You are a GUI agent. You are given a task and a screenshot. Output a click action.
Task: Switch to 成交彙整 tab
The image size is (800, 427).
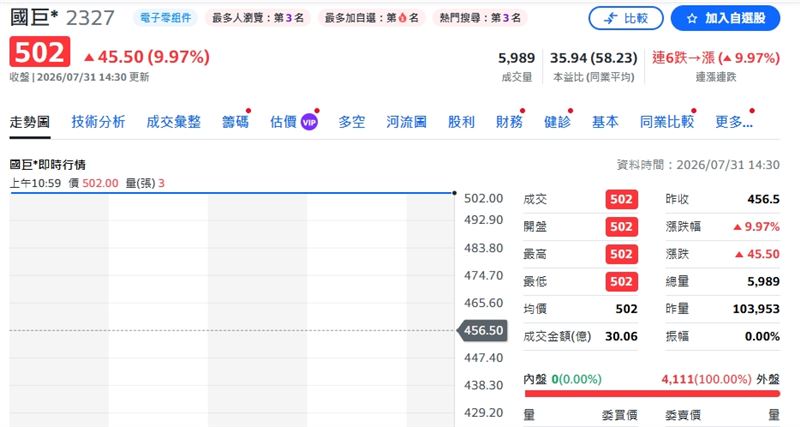(x=173, y=122)
